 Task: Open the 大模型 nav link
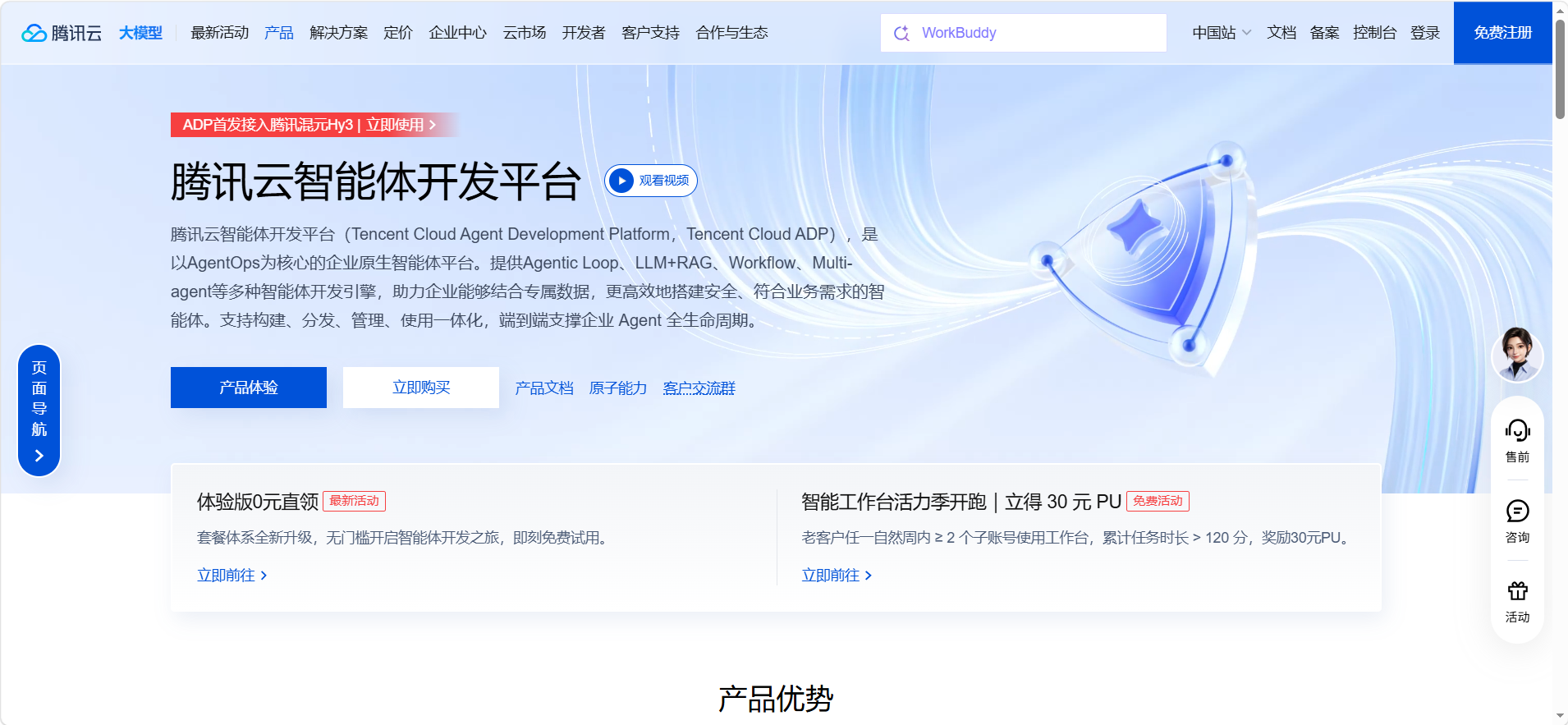pyautogui.click(x=140, y=33)
